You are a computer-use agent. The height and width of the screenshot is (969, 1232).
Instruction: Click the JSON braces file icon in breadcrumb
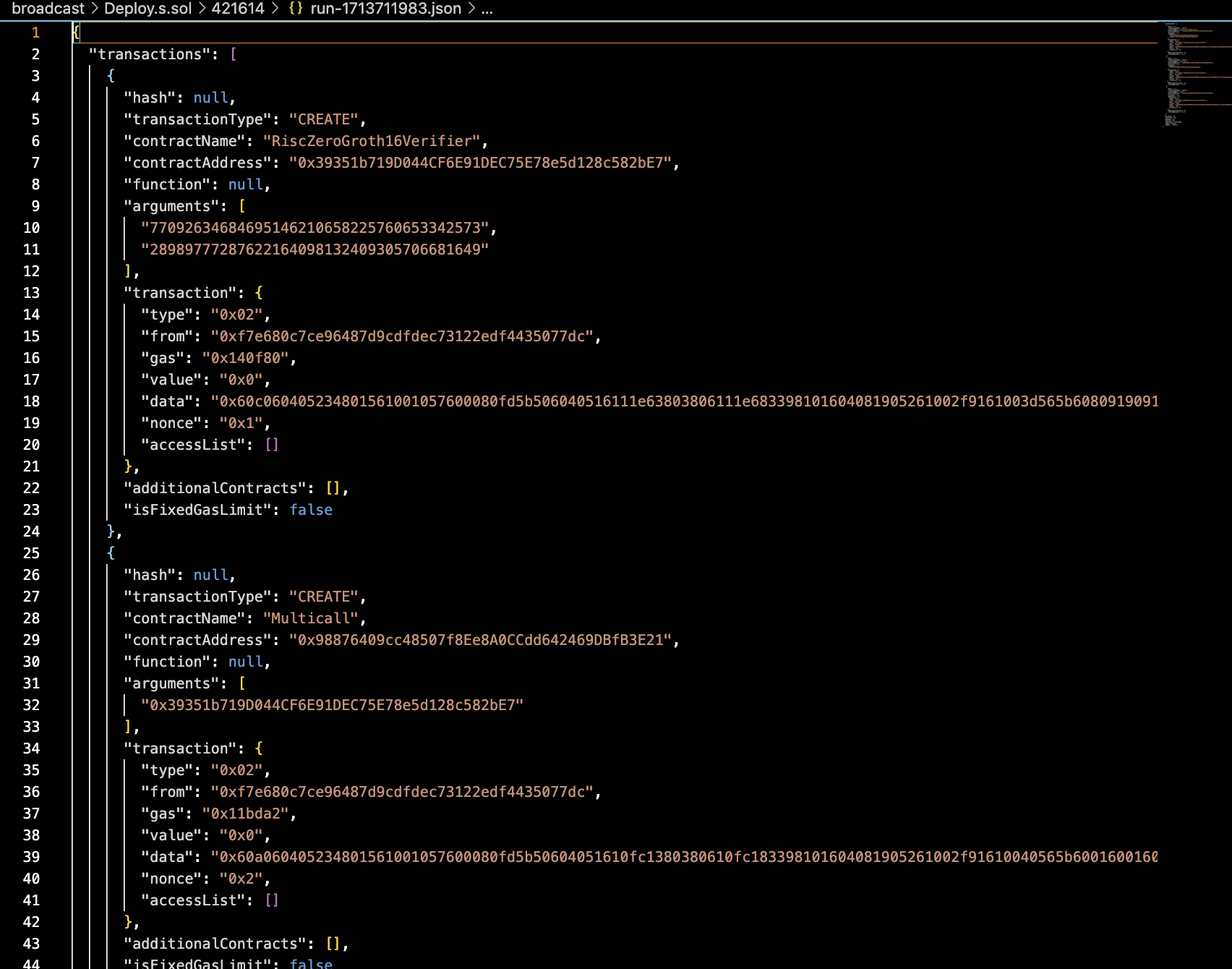[296, 9]
